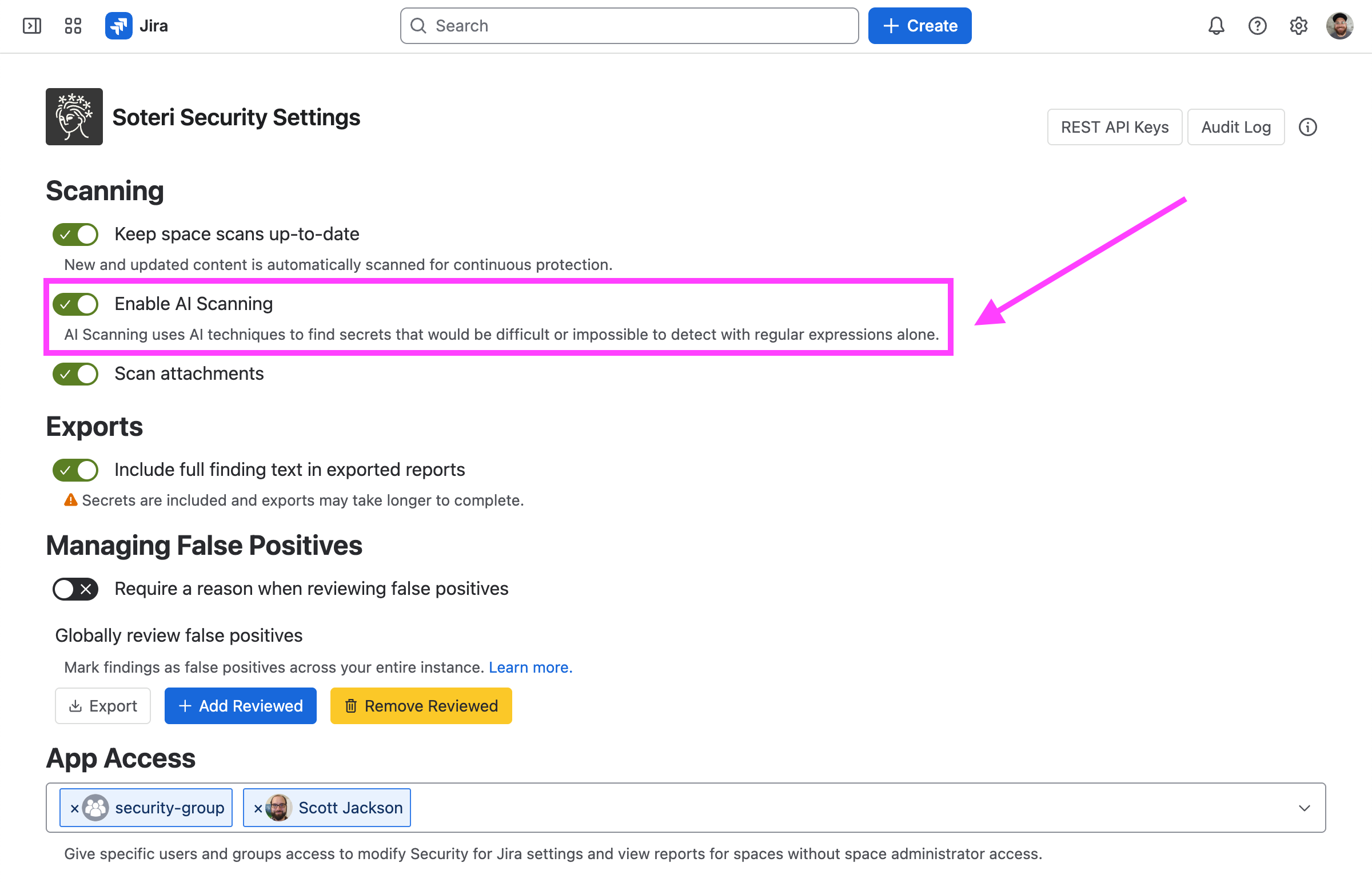Open the settings gear icon
Screen dimensions: 1372x882
[x=1298, y=26]
